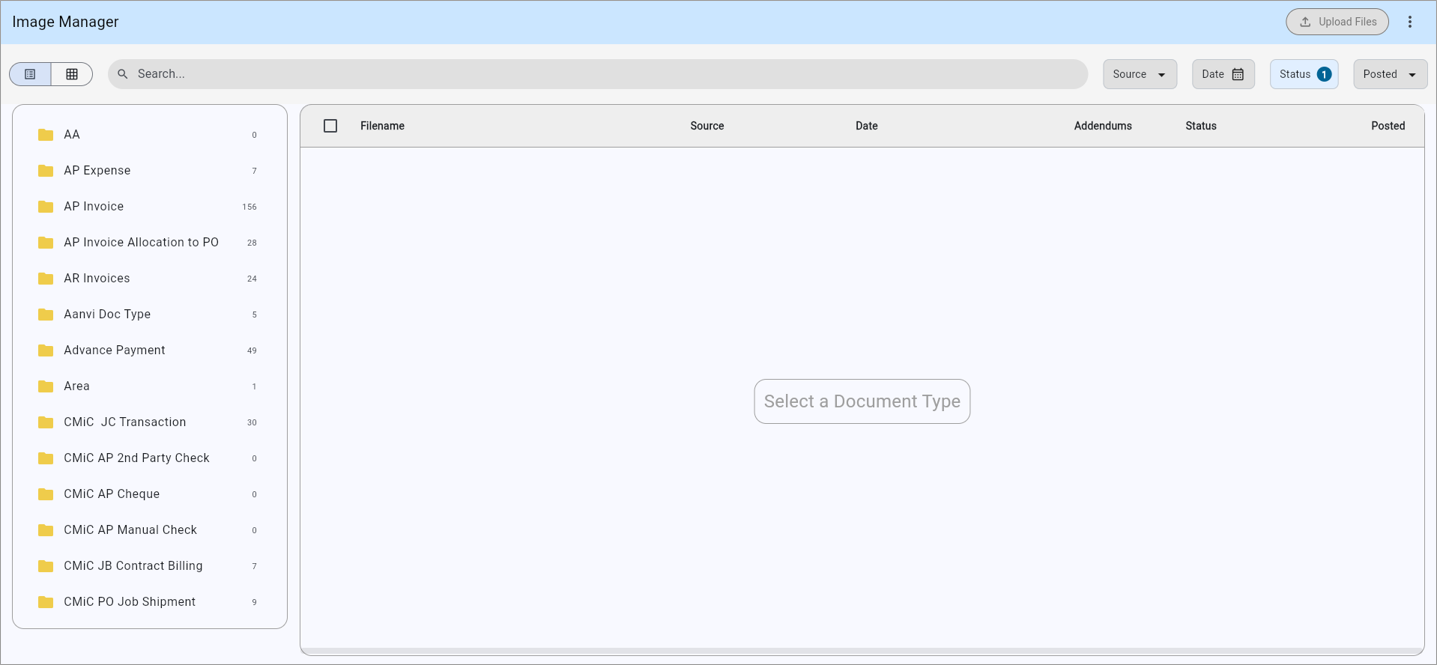Focus the Search input field
This screenshot has height=665, width=1437.
coord(598,74)
